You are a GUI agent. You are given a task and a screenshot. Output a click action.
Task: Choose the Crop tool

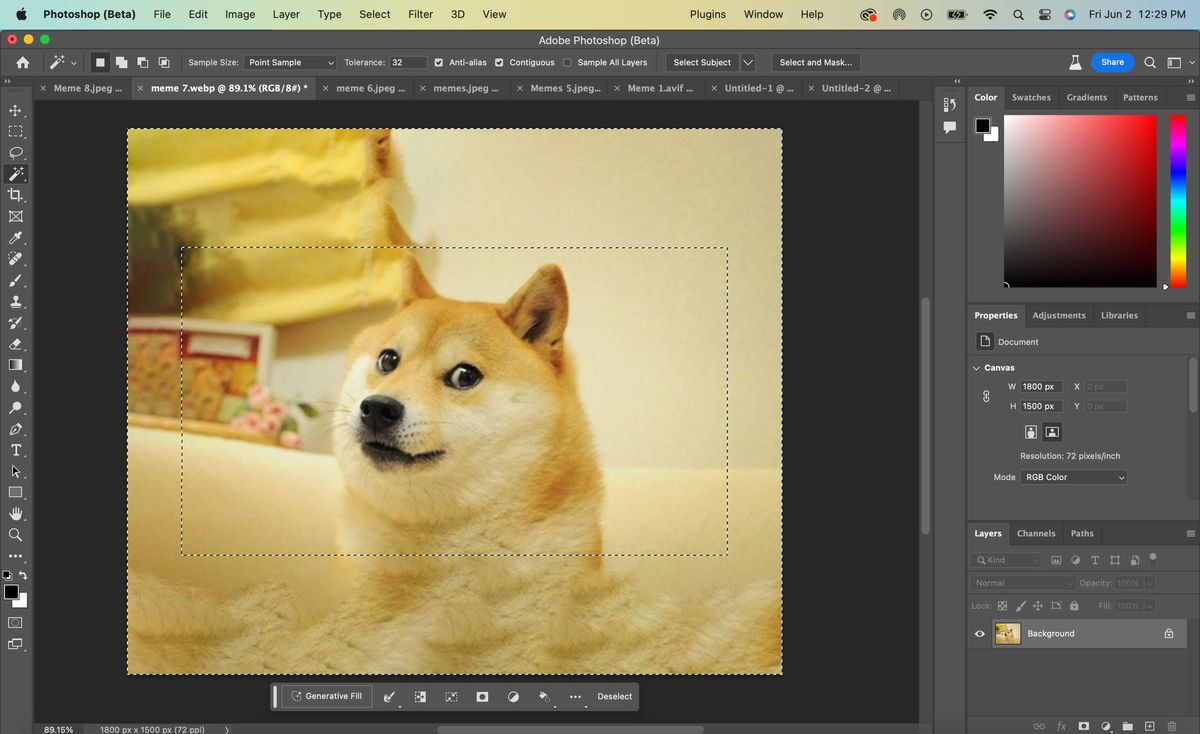(16, 195)
